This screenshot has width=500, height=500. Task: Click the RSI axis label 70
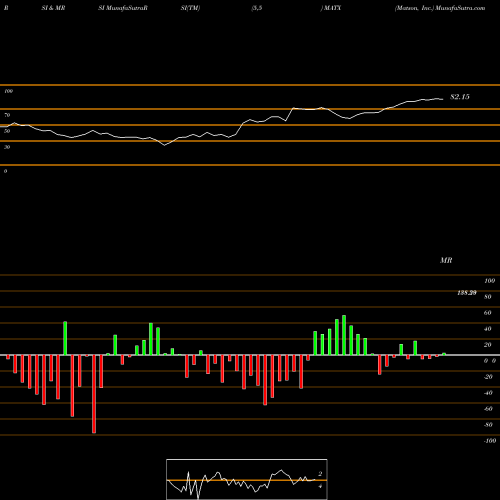tap(7, 115)
